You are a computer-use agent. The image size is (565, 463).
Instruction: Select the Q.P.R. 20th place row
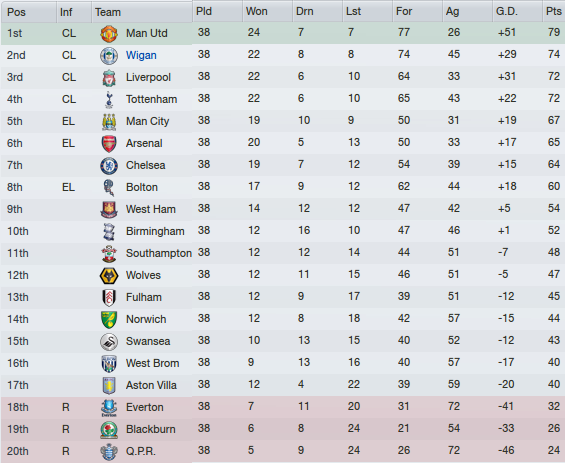282,451
